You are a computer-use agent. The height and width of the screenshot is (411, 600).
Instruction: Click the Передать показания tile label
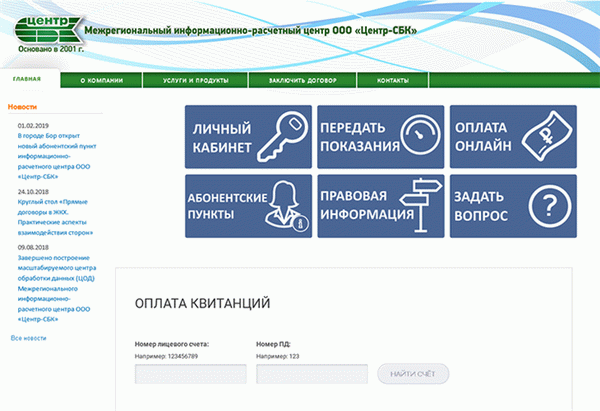[360, 137]
